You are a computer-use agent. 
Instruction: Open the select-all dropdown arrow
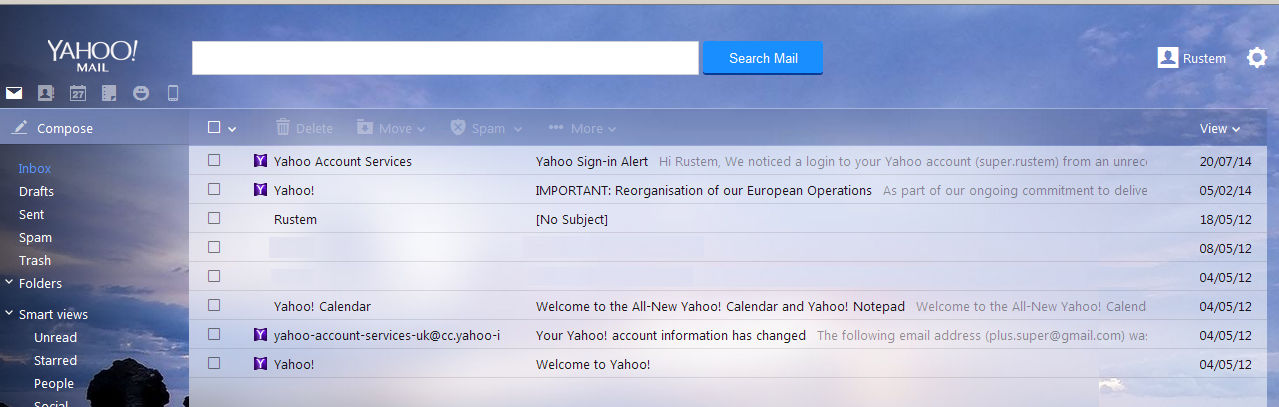click(232, 129)
